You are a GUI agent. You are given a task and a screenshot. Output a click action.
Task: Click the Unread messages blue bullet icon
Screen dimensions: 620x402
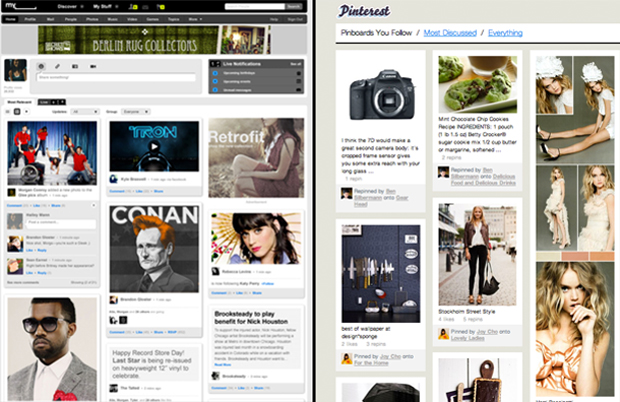tap(215, 89)
